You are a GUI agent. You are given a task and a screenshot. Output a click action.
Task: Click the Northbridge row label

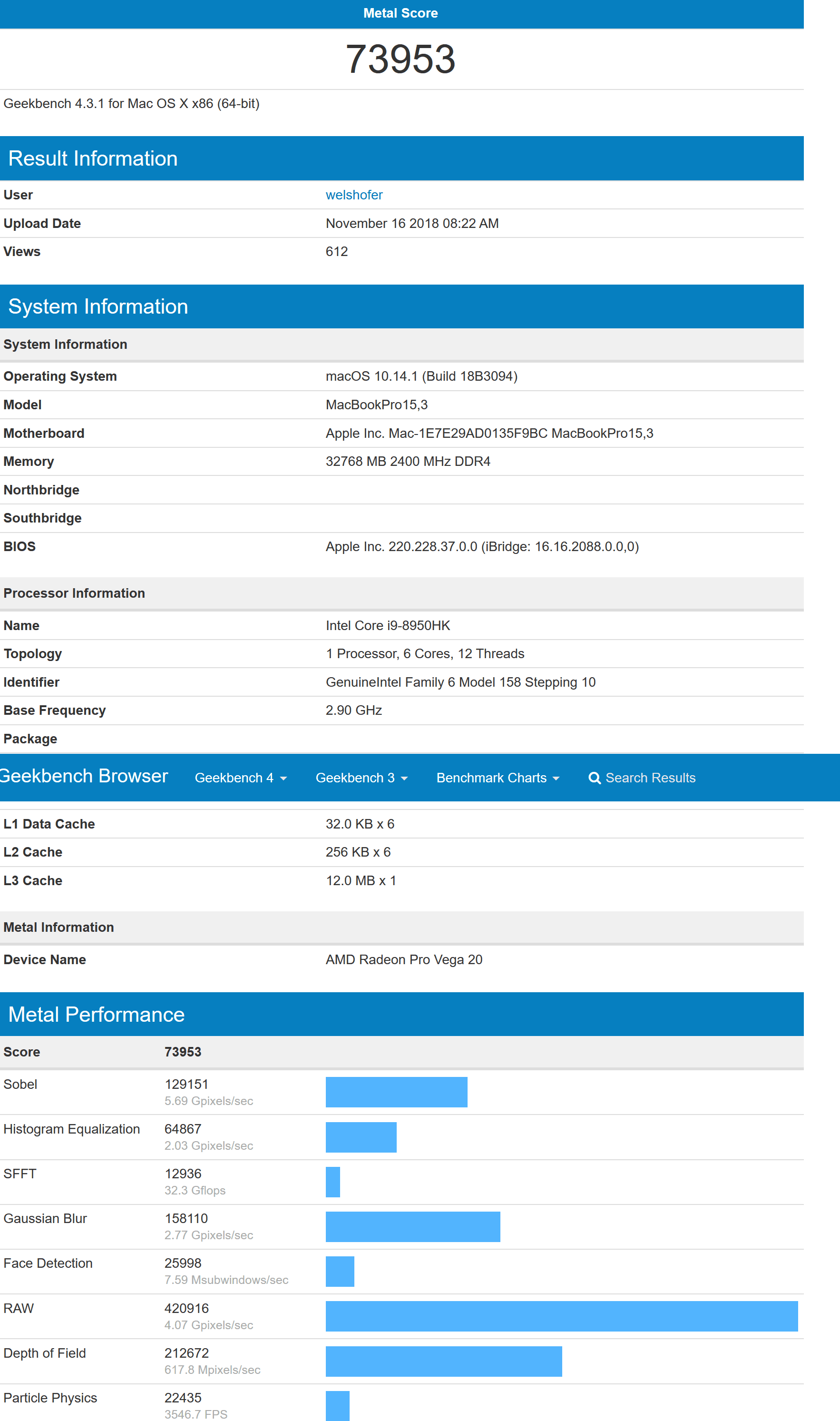(x=41, y=490)
